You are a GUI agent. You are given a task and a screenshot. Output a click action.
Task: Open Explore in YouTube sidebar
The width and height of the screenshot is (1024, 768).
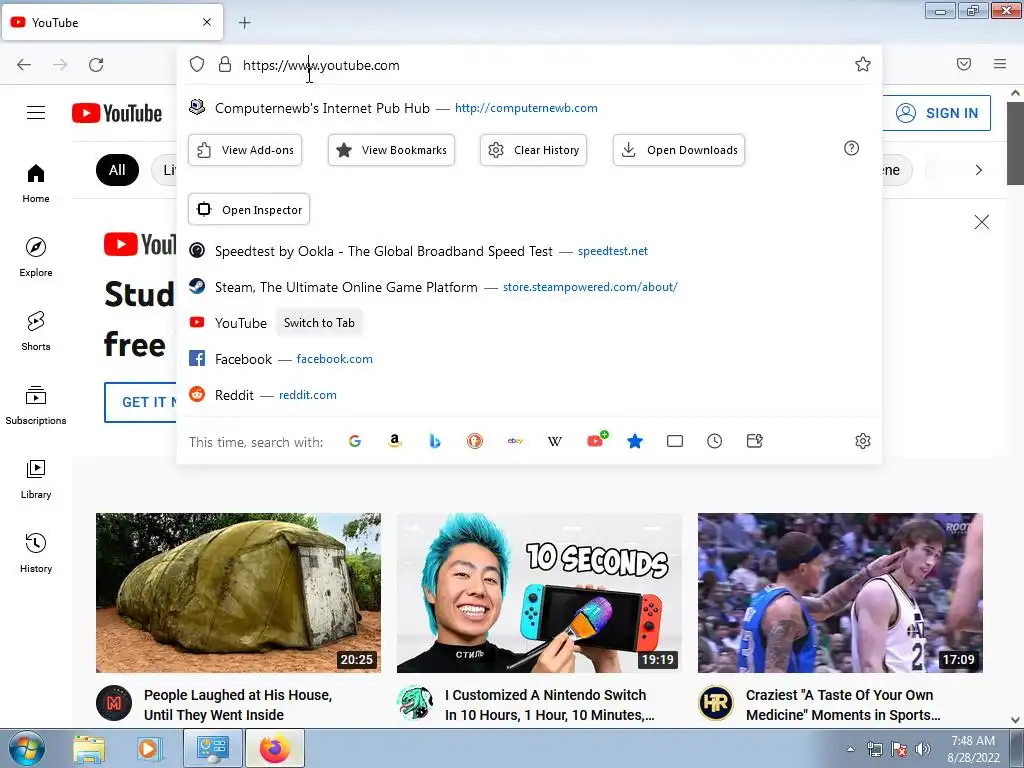point(36,257)
